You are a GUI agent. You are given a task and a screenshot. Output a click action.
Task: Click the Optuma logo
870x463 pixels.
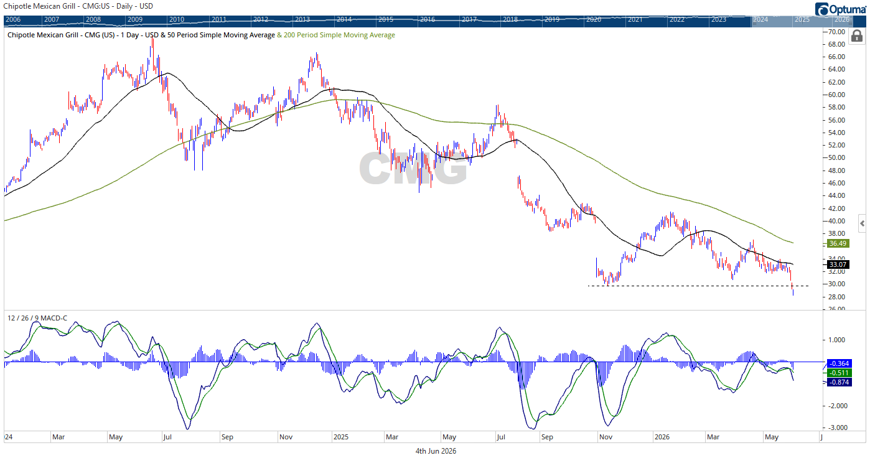(841, 9)
